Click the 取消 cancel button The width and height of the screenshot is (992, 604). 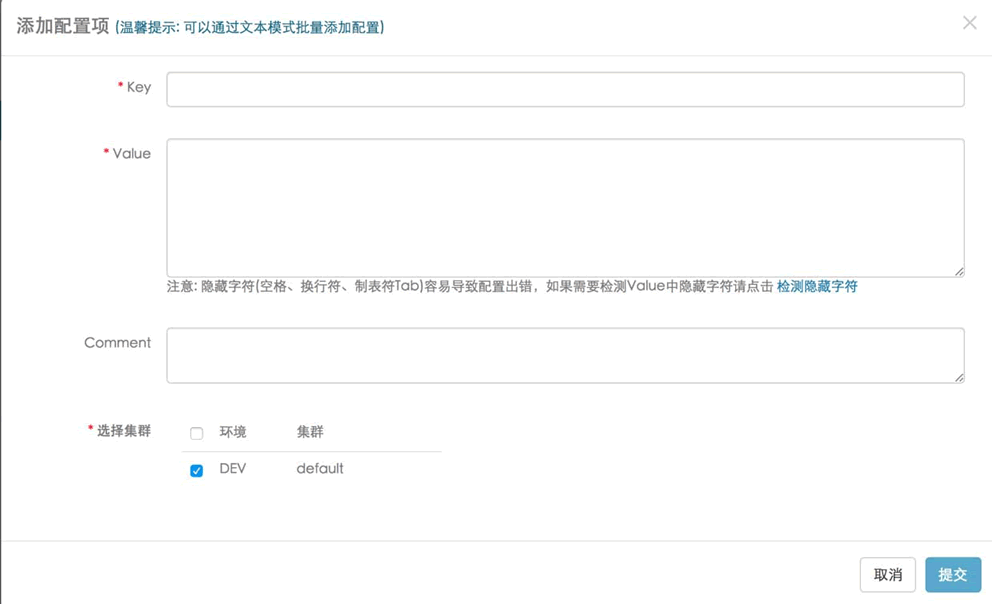coord(888,575)
